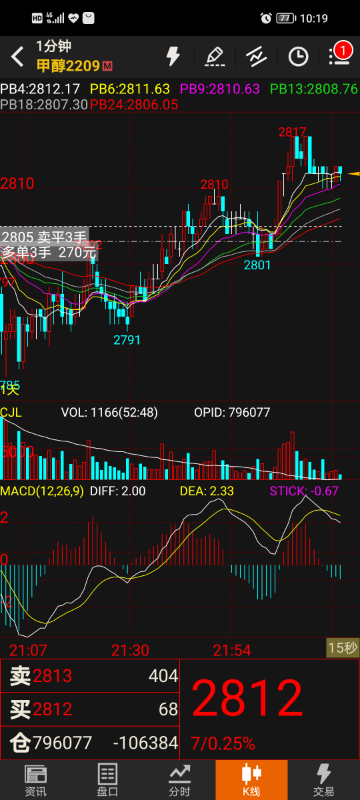Switch to the 盘口 order book tab
The height and width of the screenshot is (800, 360).
[108, 781]
